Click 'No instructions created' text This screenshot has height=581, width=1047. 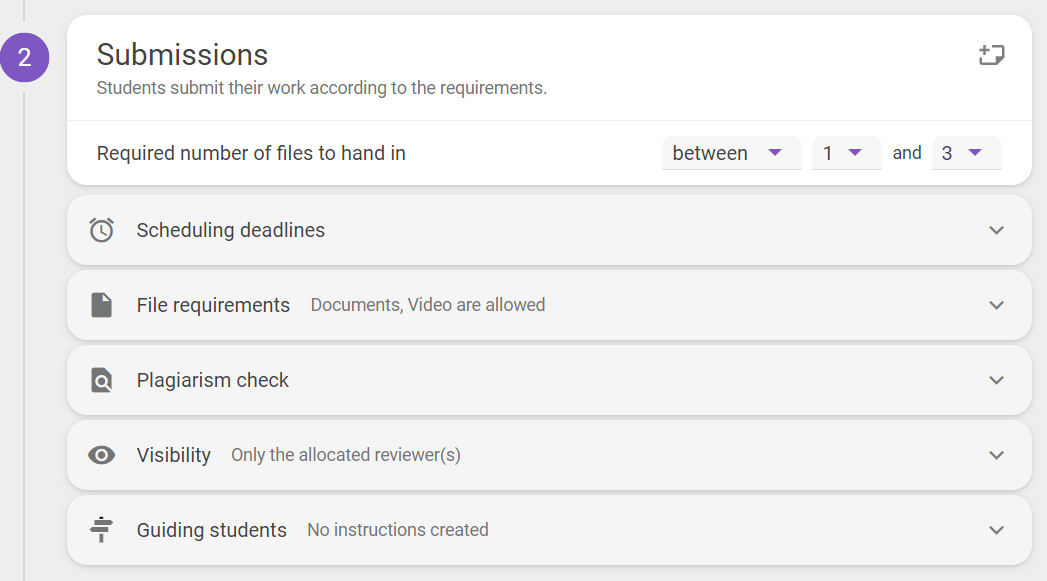pos(398,530)
